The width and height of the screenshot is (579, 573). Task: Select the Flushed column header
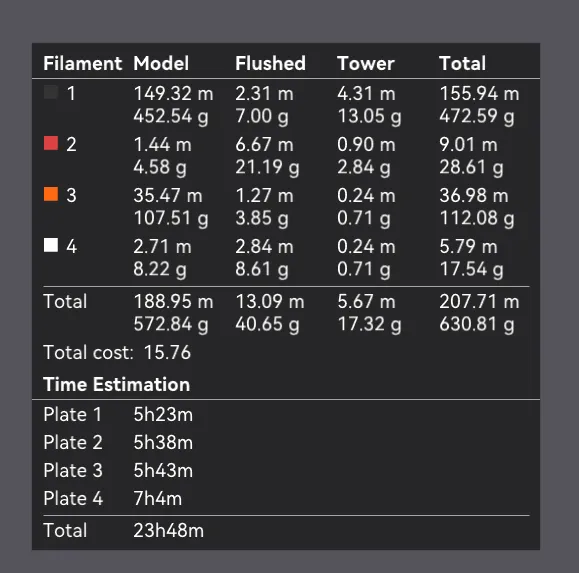click(x=271, y=63)
